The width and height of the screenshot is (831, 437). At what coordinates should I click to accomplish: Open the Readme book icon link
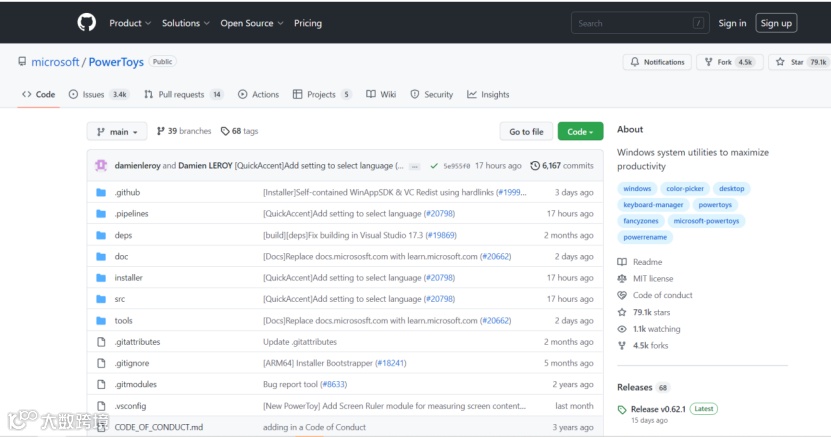622,262
